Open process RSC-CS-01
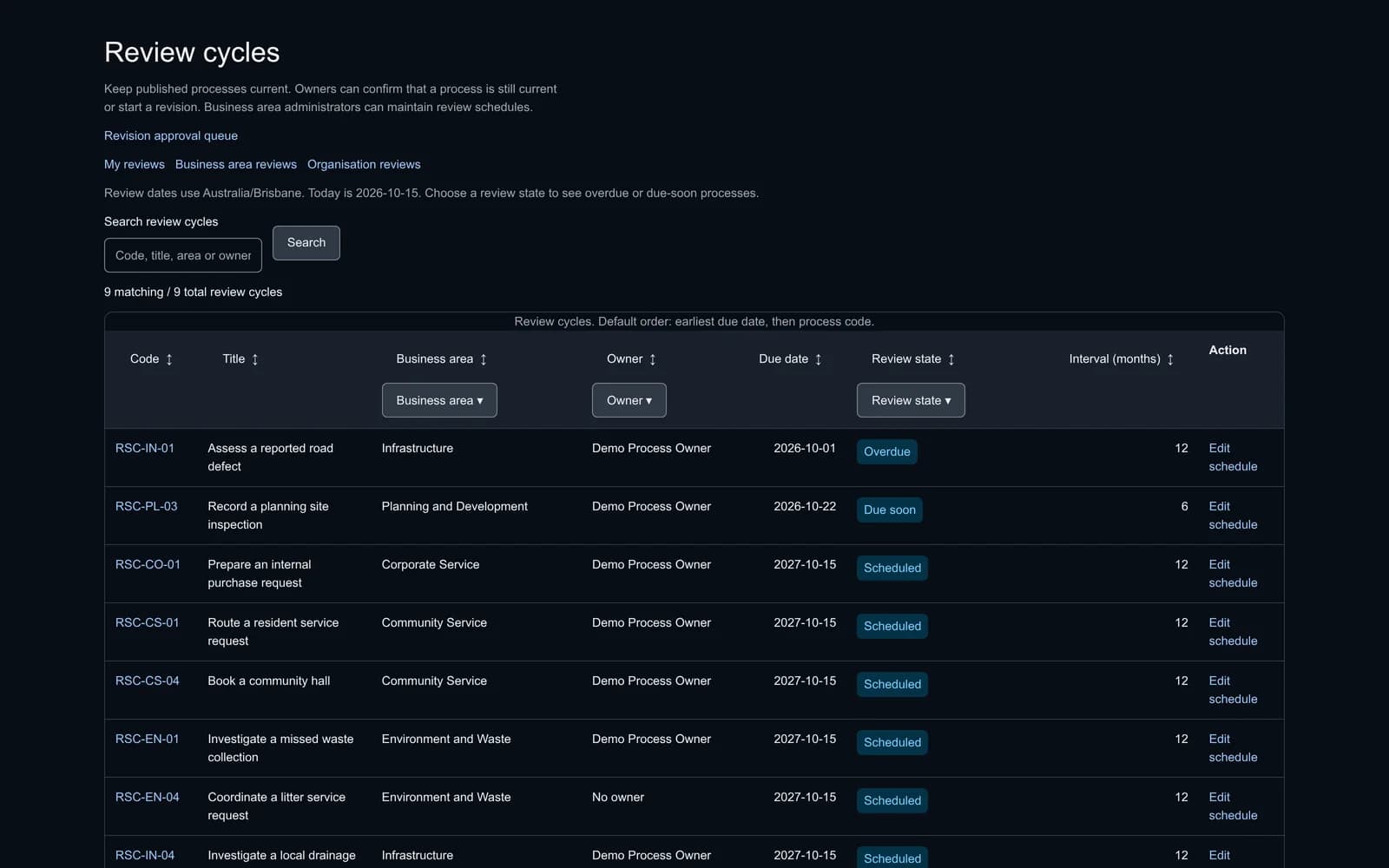 pyautogui.click(x=148, y=622)
